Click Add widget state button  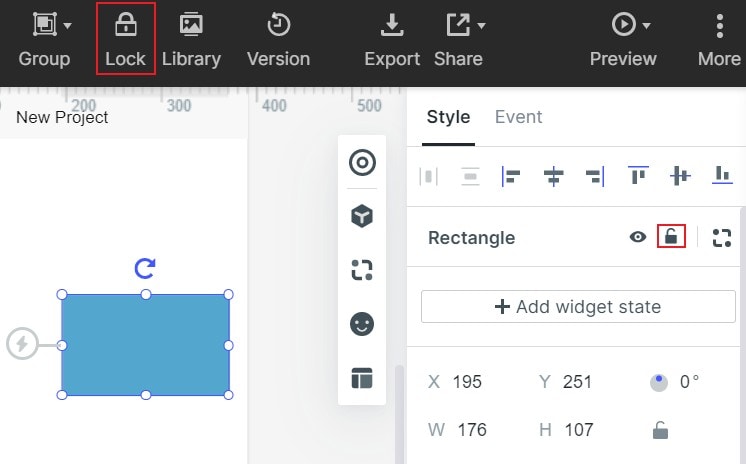[x=578, y=307]
